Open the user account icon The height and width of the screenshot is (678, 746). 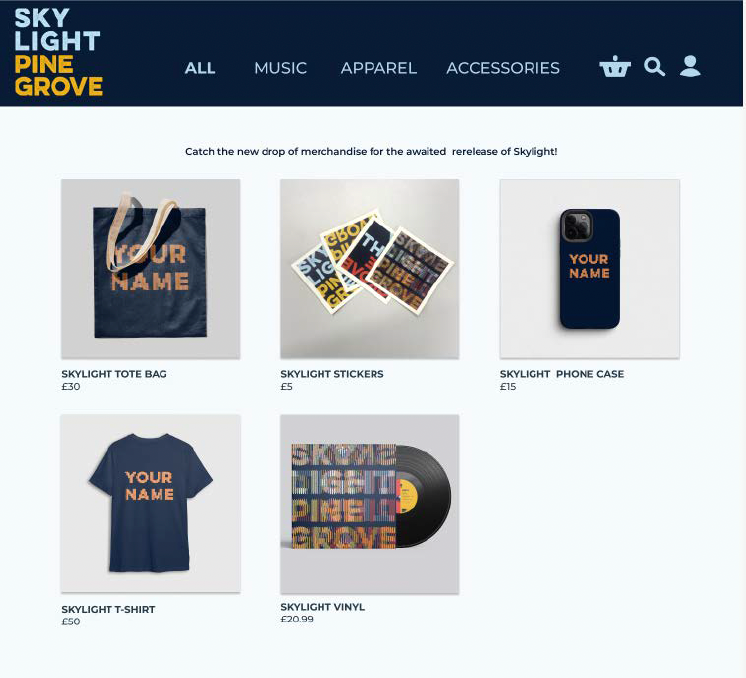(690, 66)
